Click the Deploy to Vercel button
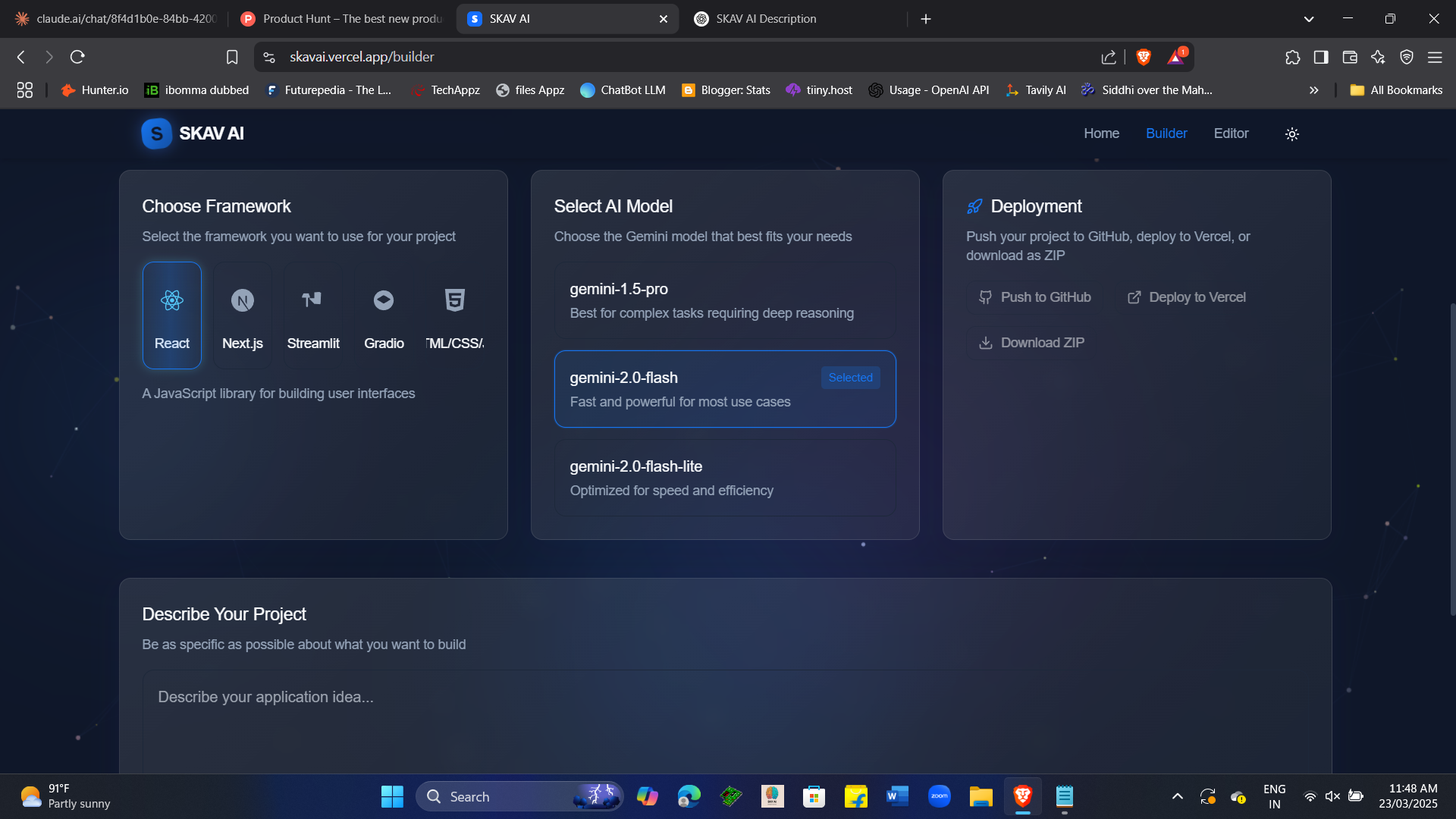This screenshot has width=1456, height=819. coord(1187,297)
